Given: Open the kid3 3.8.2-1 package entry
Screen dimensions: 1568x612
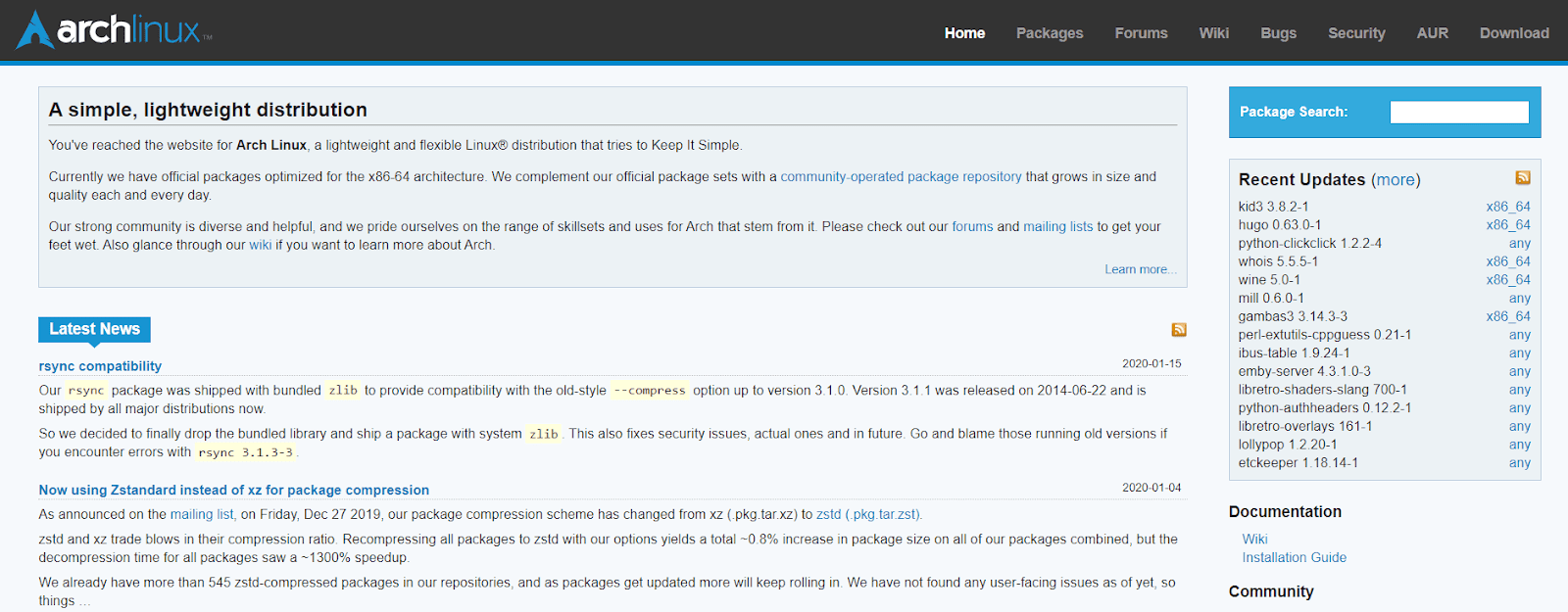Looking at the screenshot, I should click(1273, 207).
